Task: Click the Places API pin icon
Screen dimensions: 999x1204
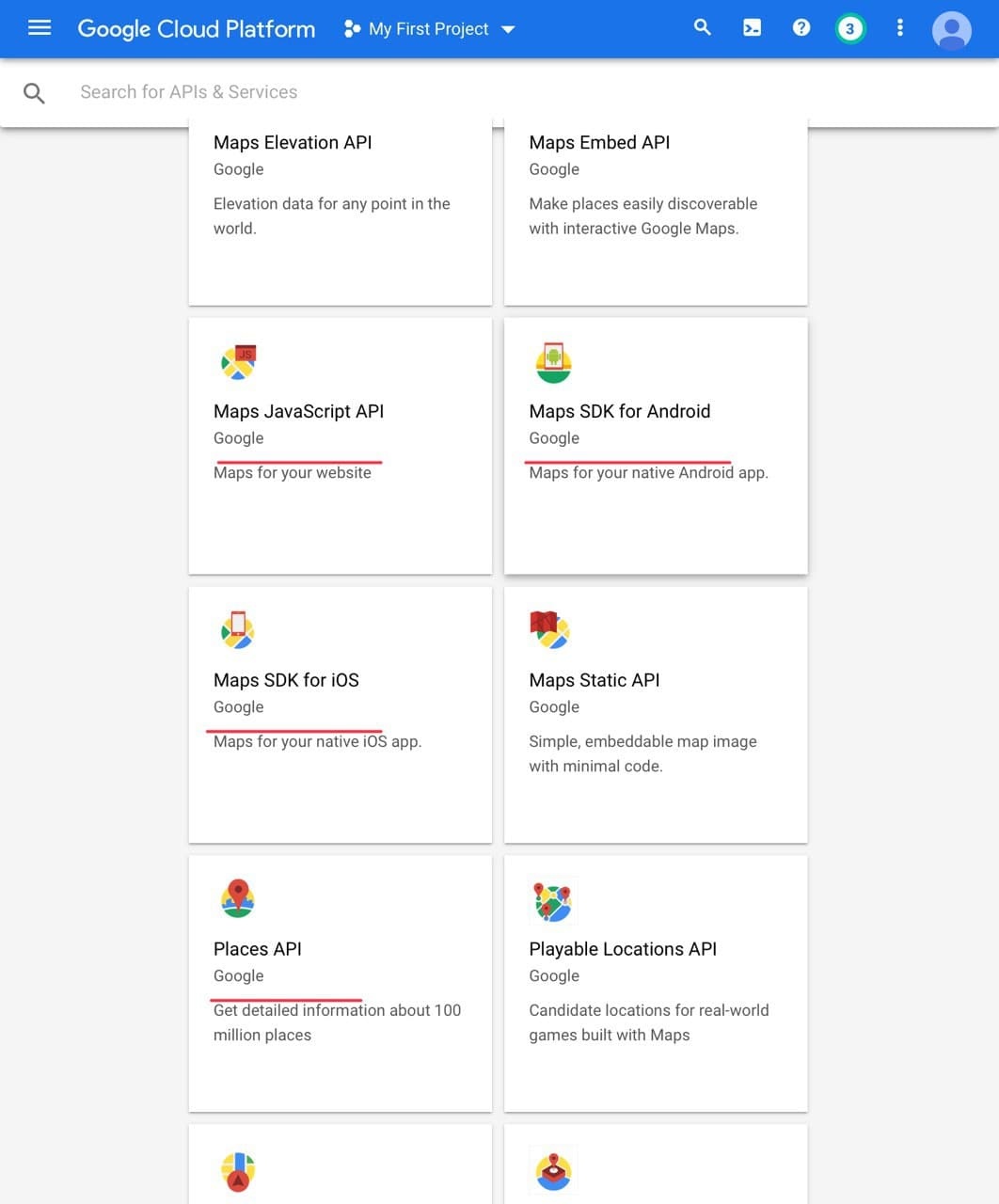Action: (x=238, y=898)
